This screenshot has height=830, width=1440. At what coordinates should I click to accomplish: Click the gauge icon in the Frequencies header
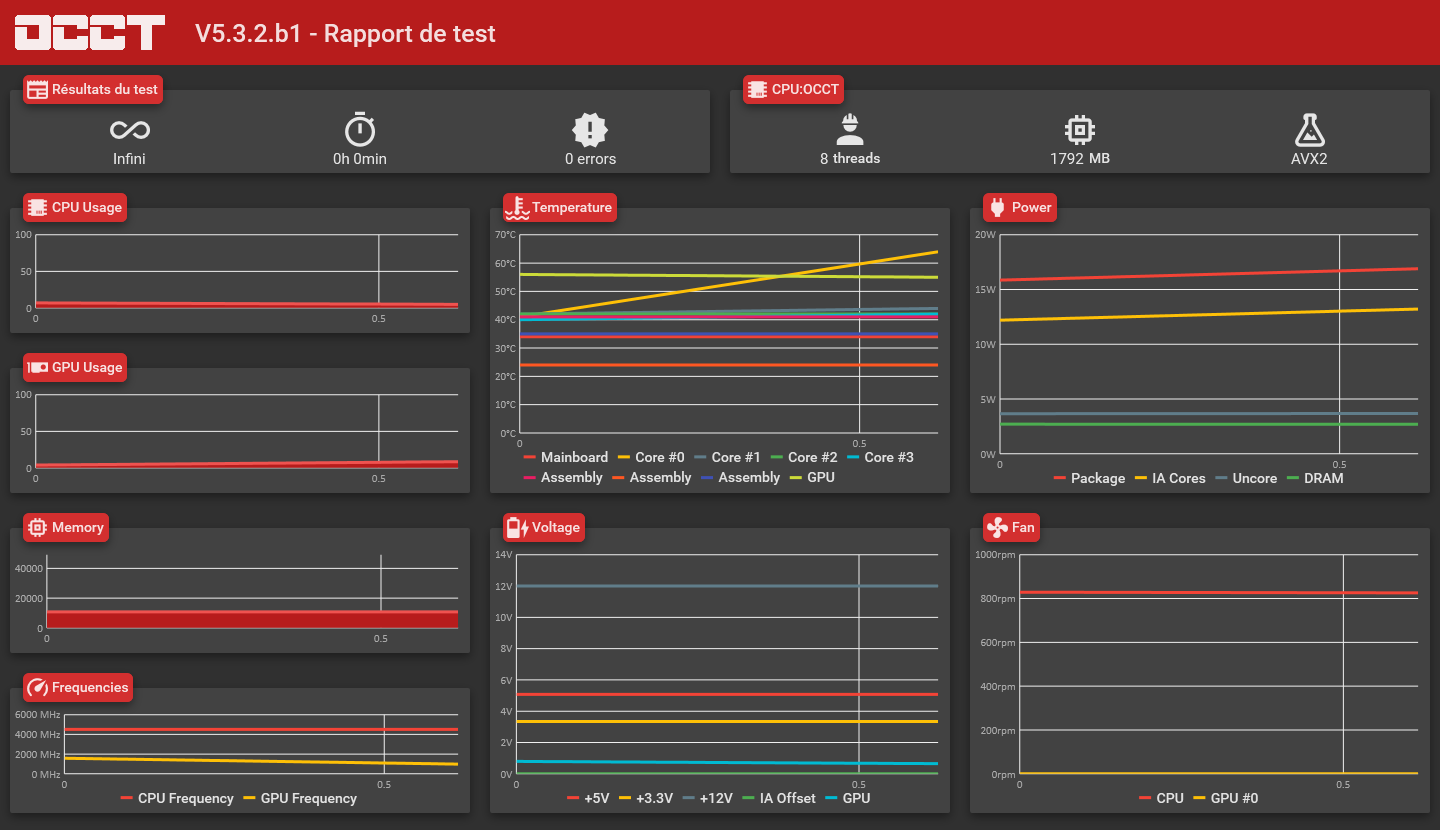[x=37, y=687]
